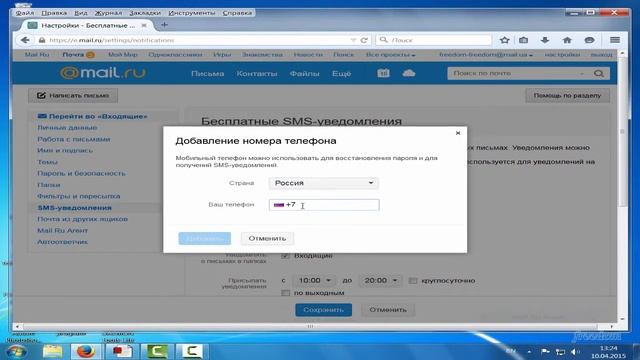
Task: Click Отменить next to Сохранить
Action: pyautogui.click(x=388, y=310)
